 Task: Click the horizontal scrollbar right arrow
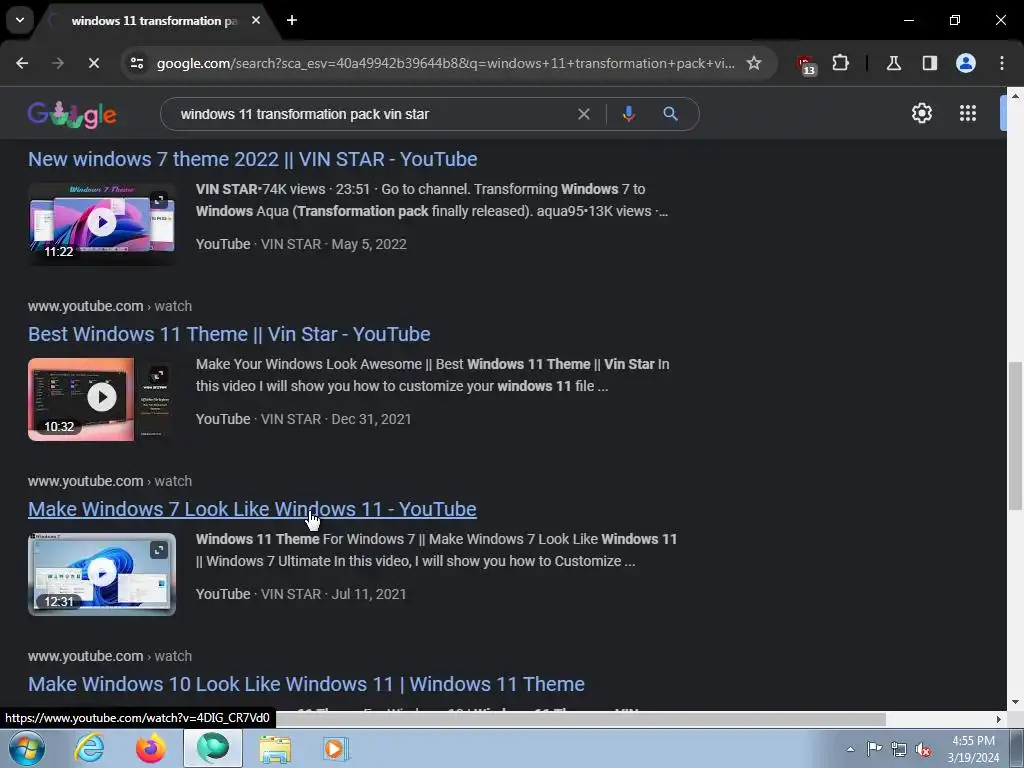click(x=999, y=719)
